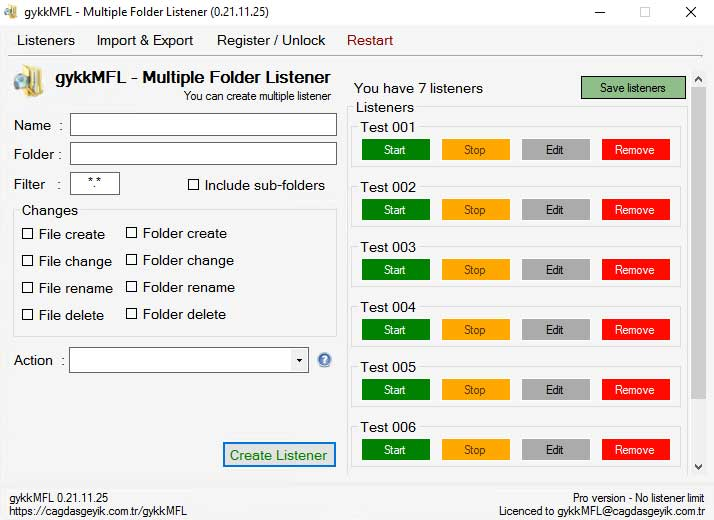Open the Register / Unlock menu
Viewport: 714px width, 520px height.
tap(271, 40)
